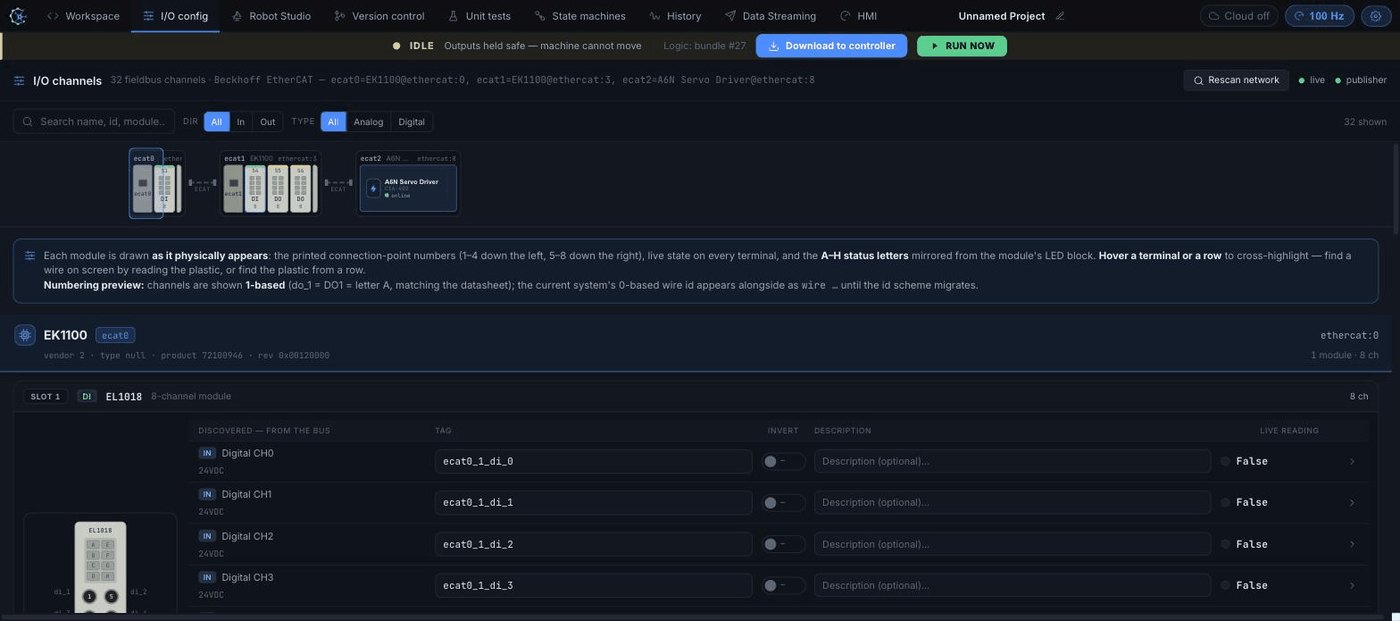
Task: Select ecat0 coupler in topology
Action: point(143,188)
